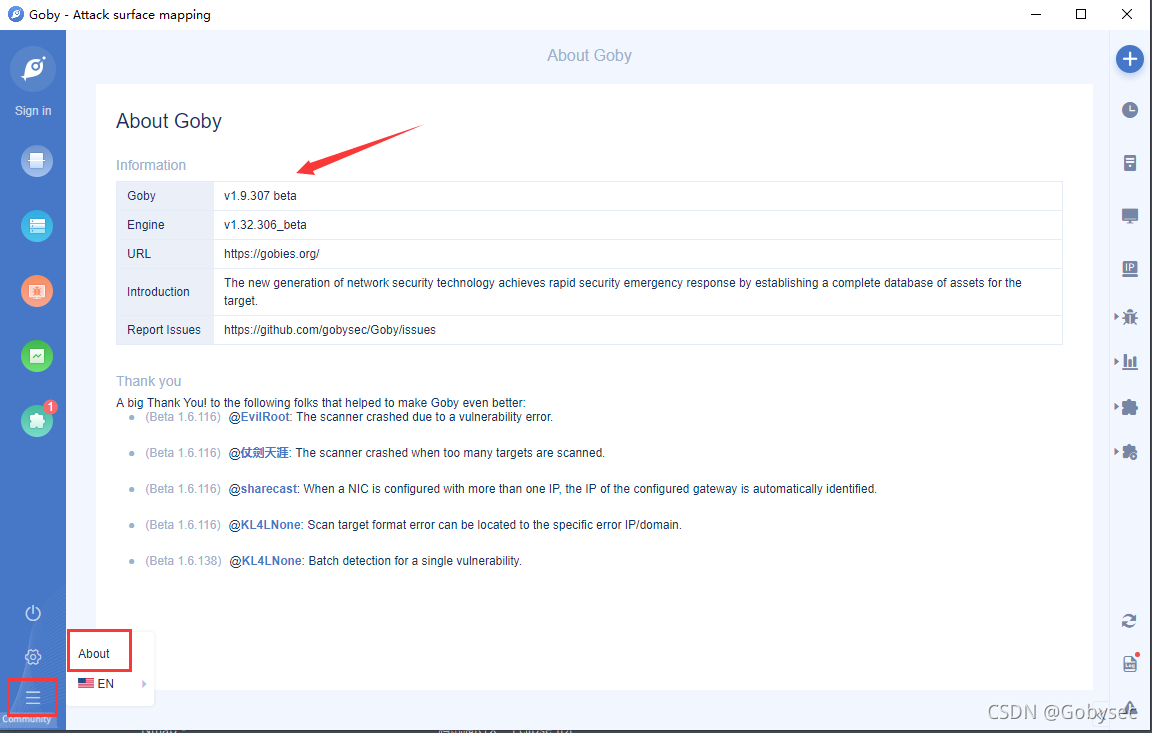Select the v1.32.306_beta engine version
1152x733 pixels.
point(265,225)
